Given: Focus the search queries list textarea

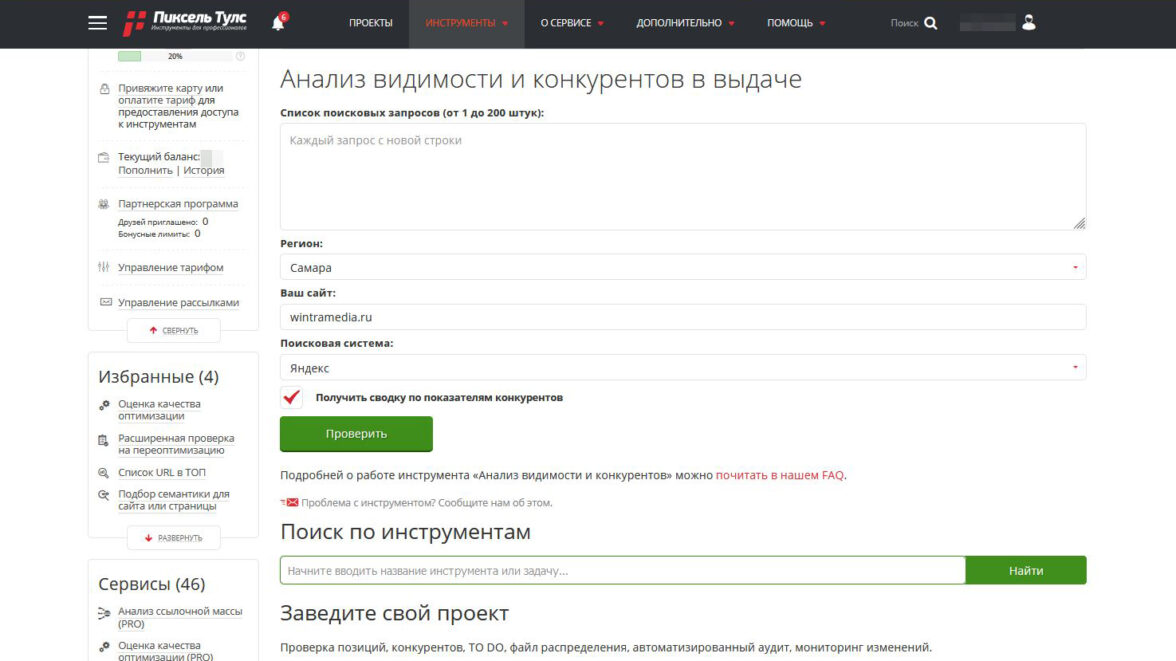Looking at the screenshot, I should click(x=682, y=177).
